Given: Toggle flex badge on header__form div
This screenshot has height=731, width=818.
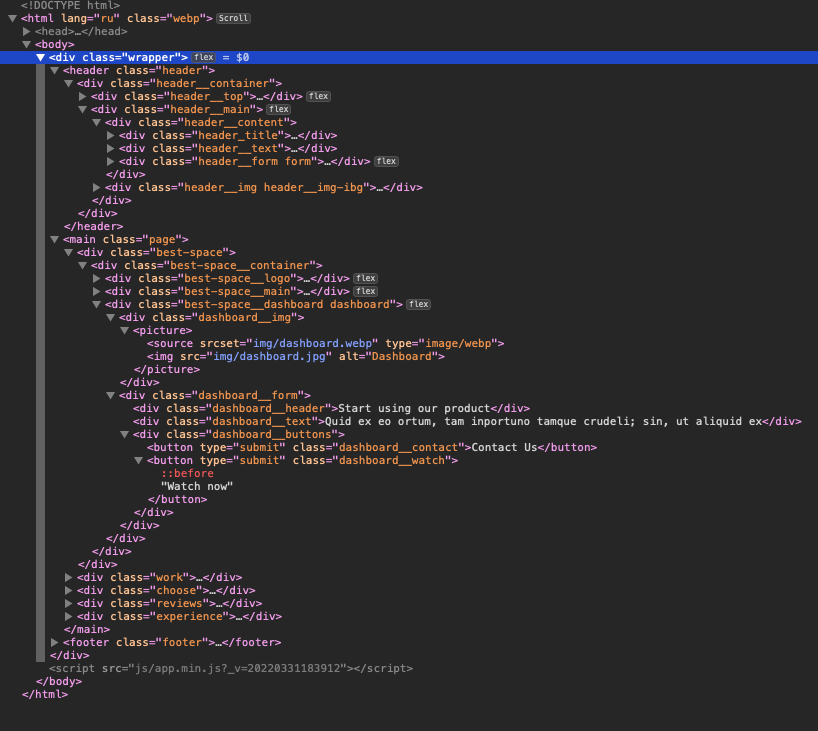Looking at the screenshot, I should 386,162.
